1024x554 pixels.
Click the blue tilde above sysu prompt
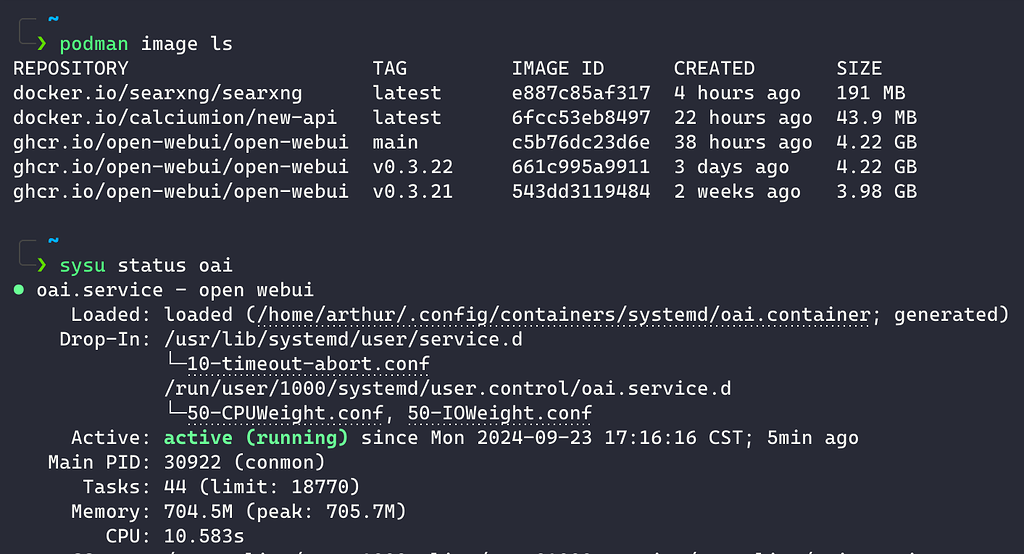point(54,240)
